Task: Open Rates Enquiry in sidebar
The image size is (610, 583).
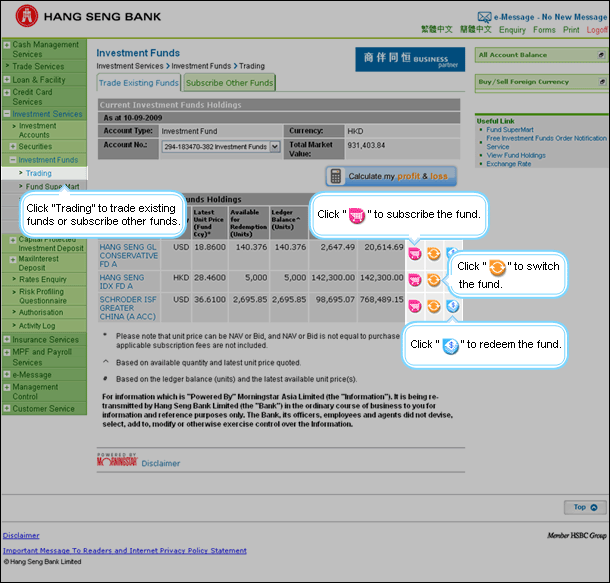Action: point(43,279)
